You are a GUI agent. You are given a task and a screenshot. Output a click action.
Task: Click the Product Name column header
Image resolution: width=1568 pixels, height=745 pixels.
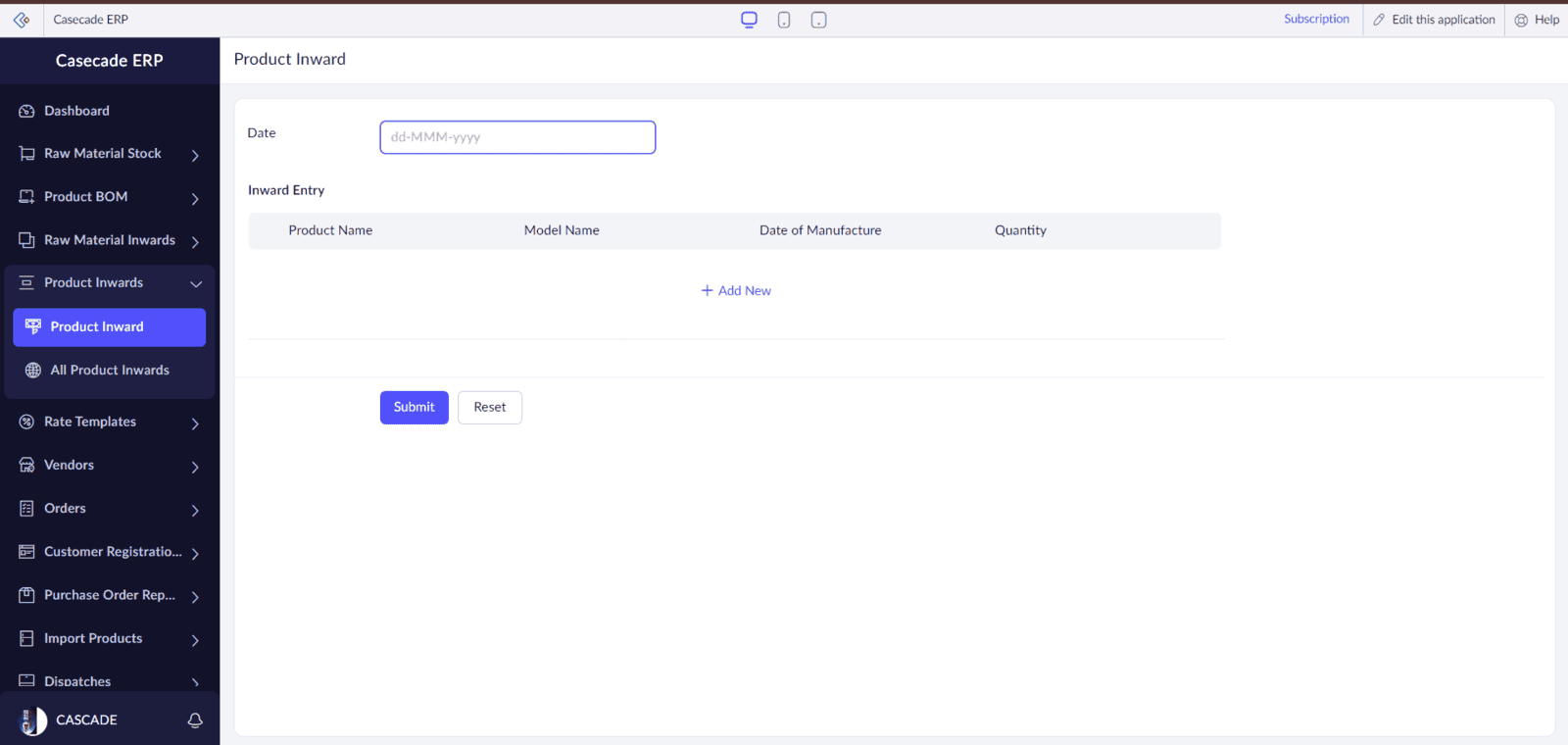coord(330,230)
